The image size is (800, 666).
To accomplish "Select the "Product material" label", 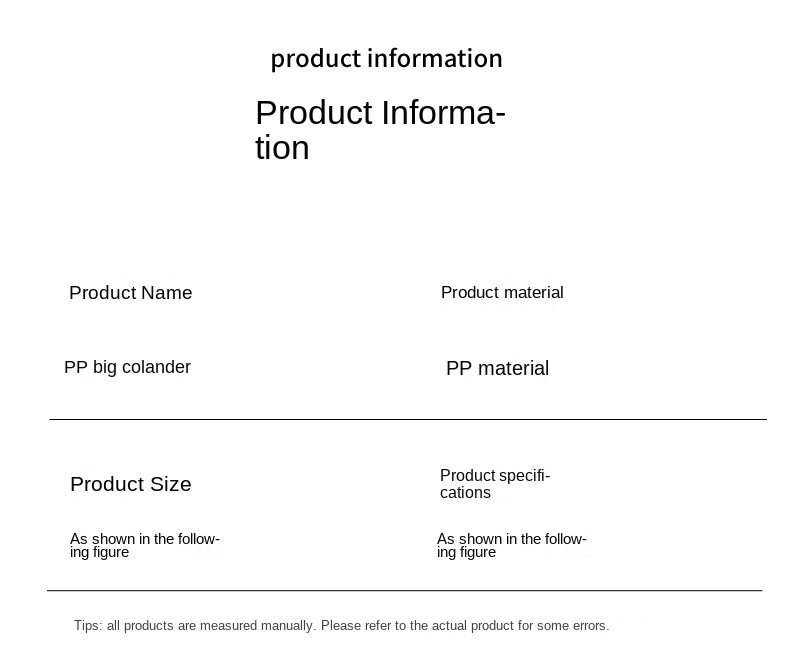I will [x=502, y=292].
